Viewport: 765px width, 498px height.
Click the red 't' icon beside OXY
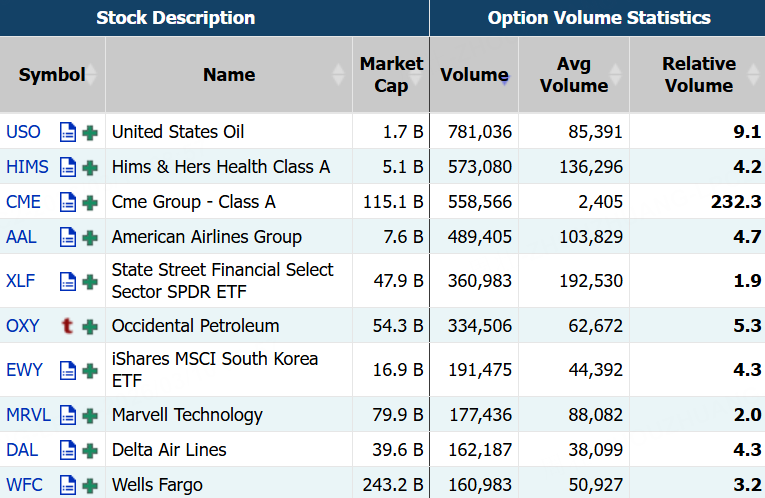coord(68,326)
